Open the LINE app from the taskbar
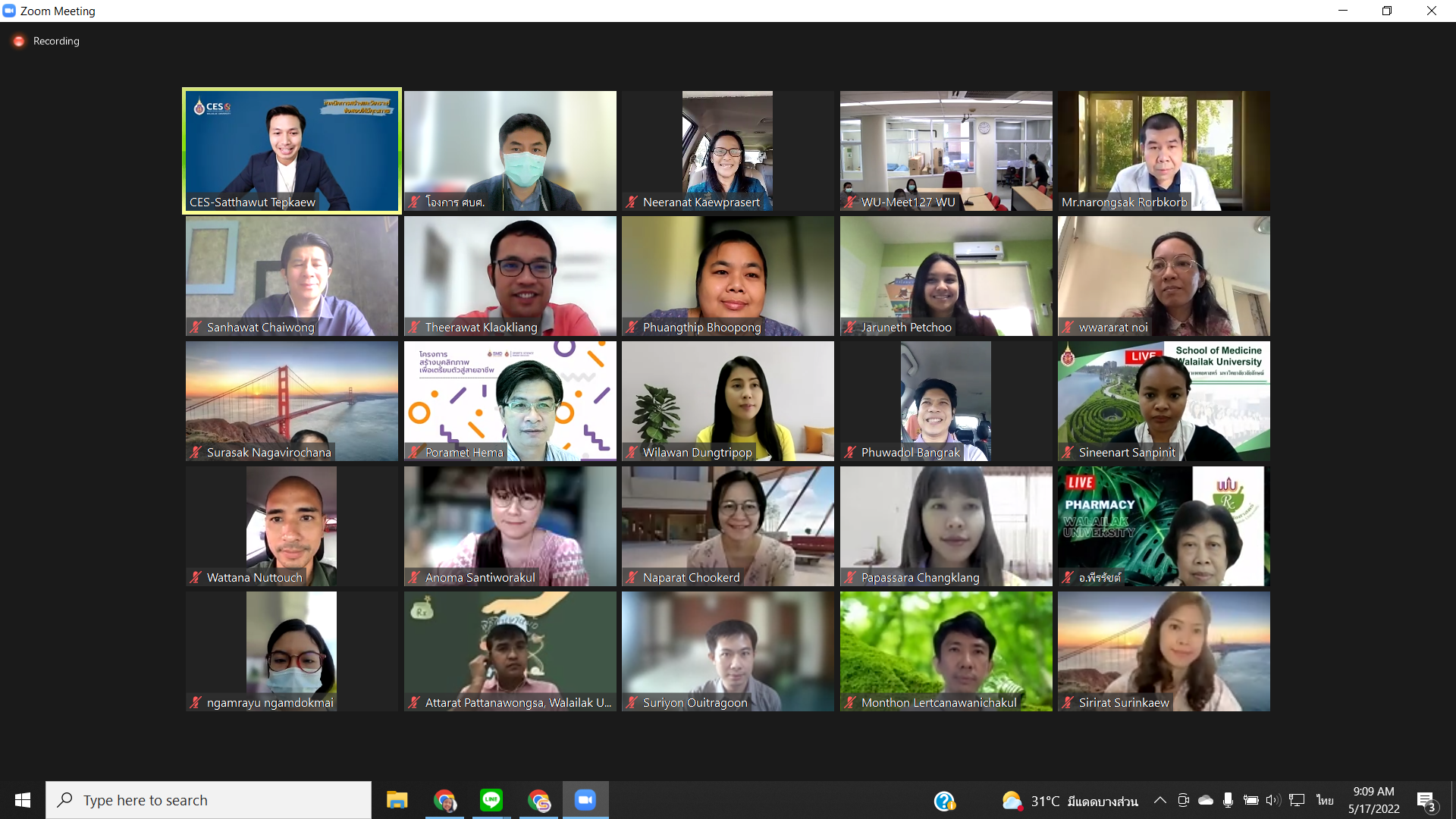The height and width of the screenshot is (819, 1456). 491,800
